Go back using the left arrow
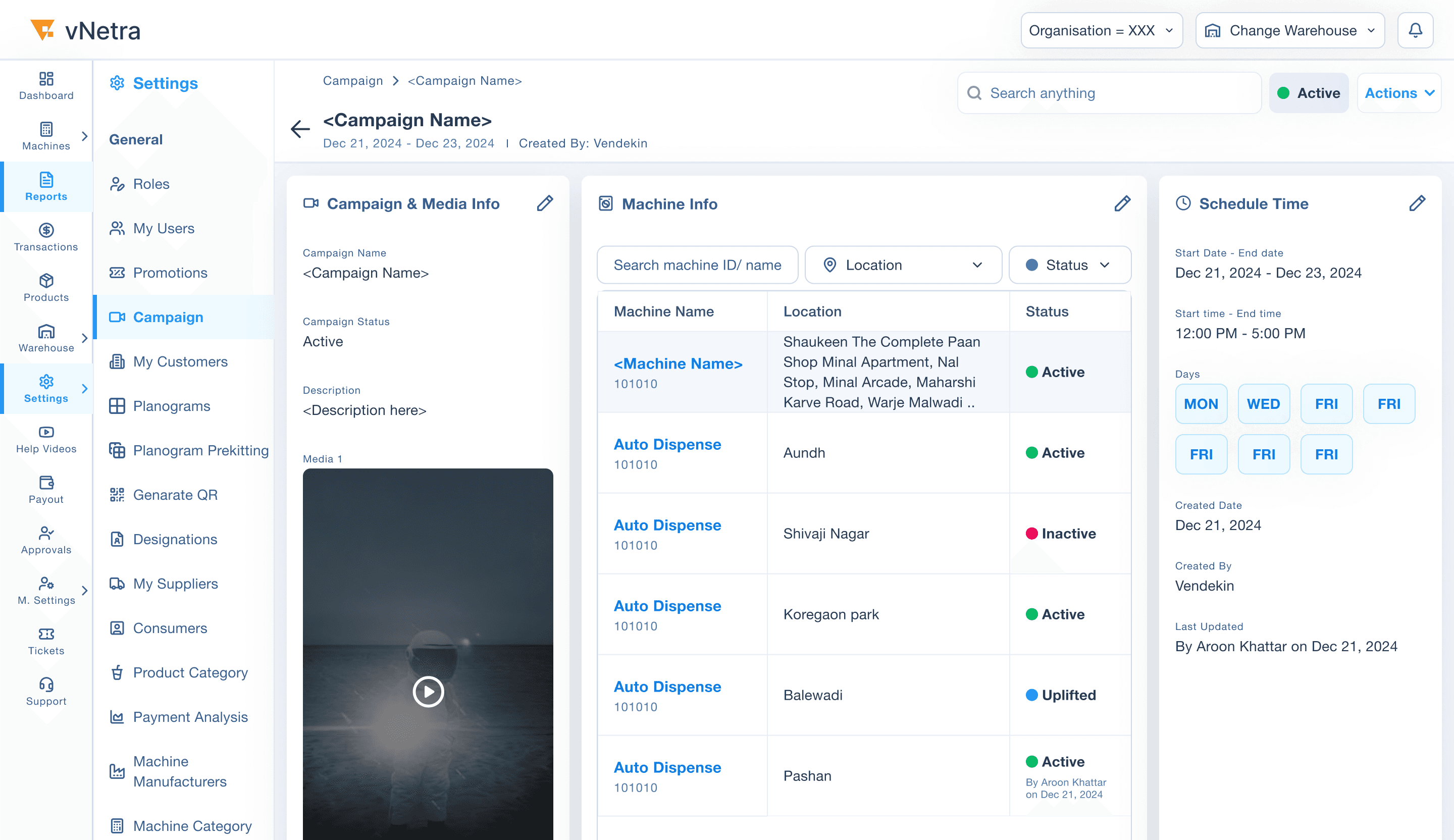 [x=300, y=129]
